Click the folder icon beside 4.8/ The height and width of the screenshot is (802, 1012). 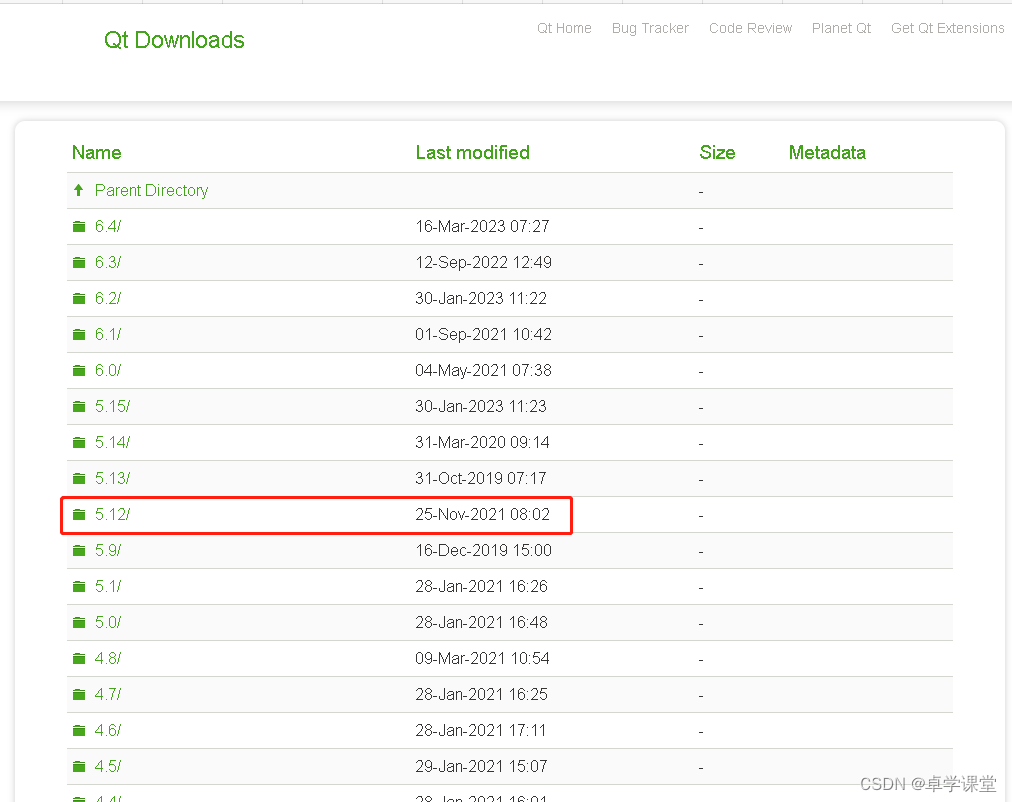79,659
